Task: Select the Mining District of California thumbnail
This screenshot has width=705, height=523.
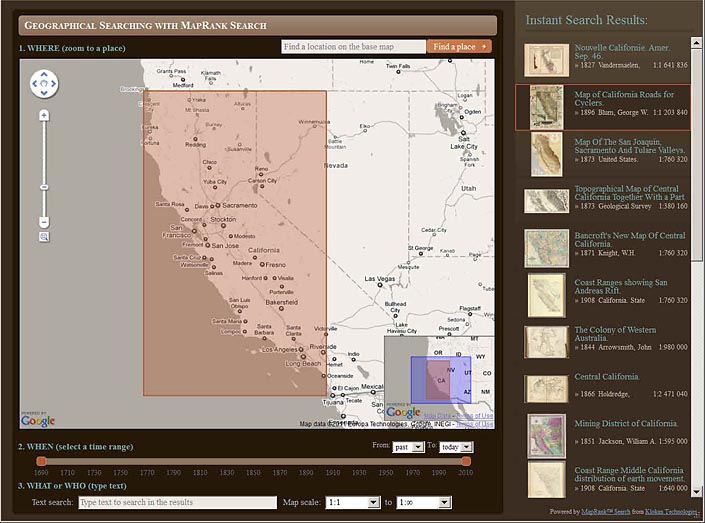Action: 547,435
